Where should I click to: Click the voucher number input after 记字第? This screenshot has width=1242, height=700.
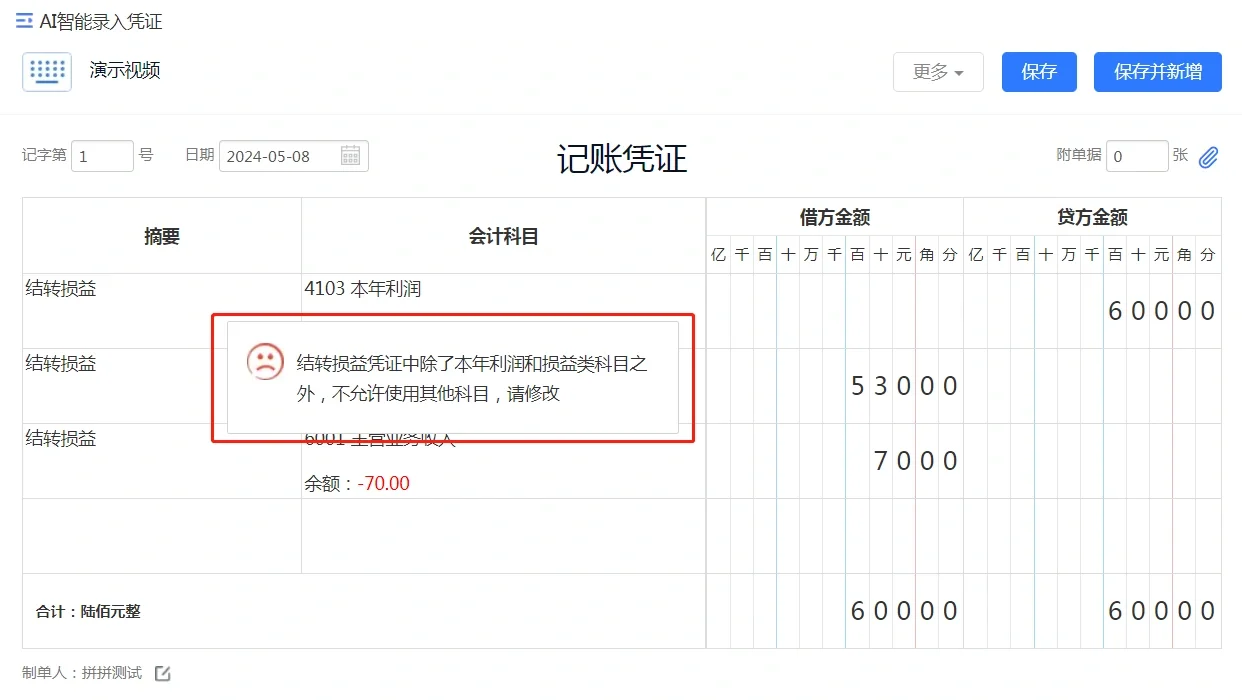(101, 156)
